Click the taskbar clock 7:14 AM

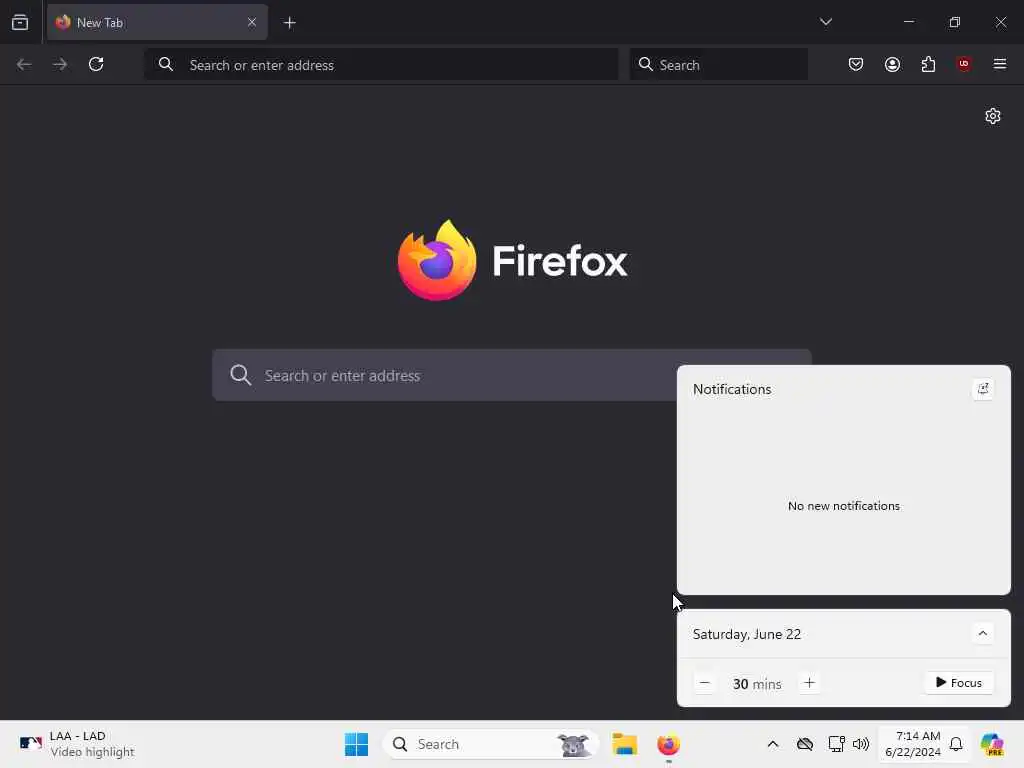913,744
